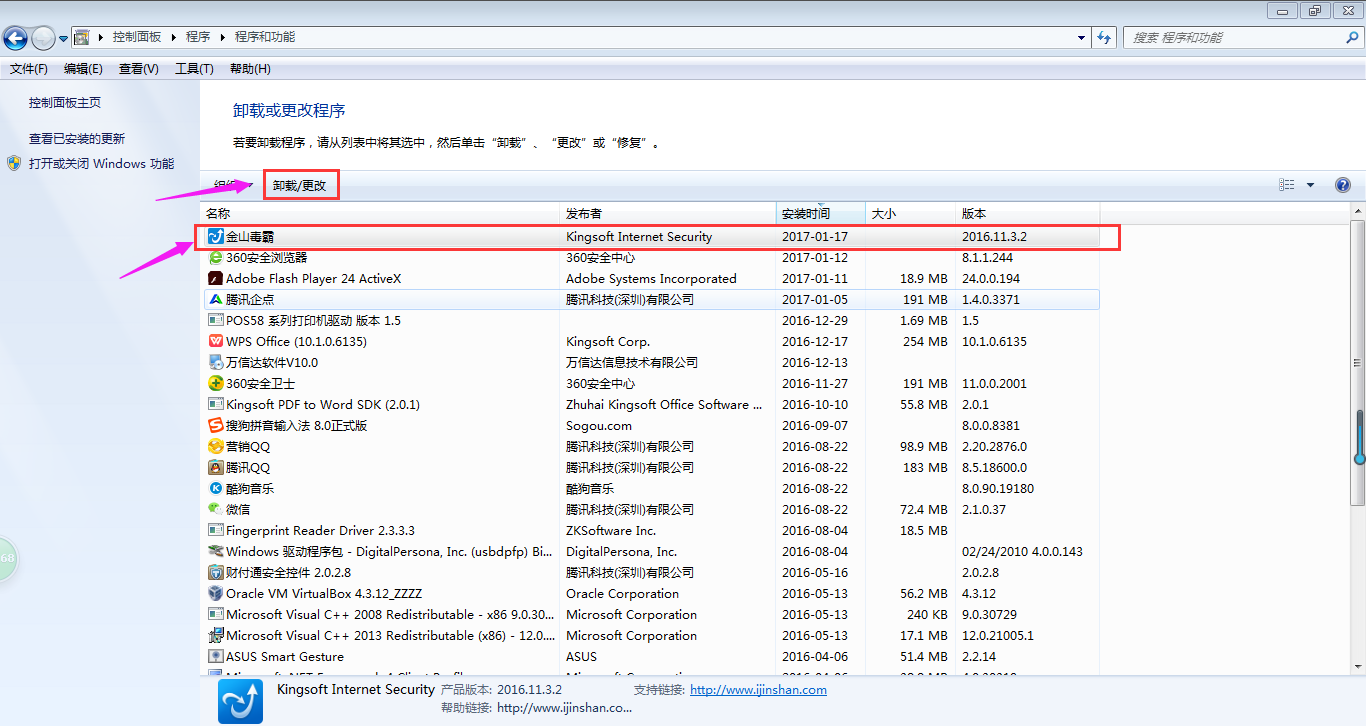Click the Back navigation arrow button
1366x726 pixels.
click(15, 38)
